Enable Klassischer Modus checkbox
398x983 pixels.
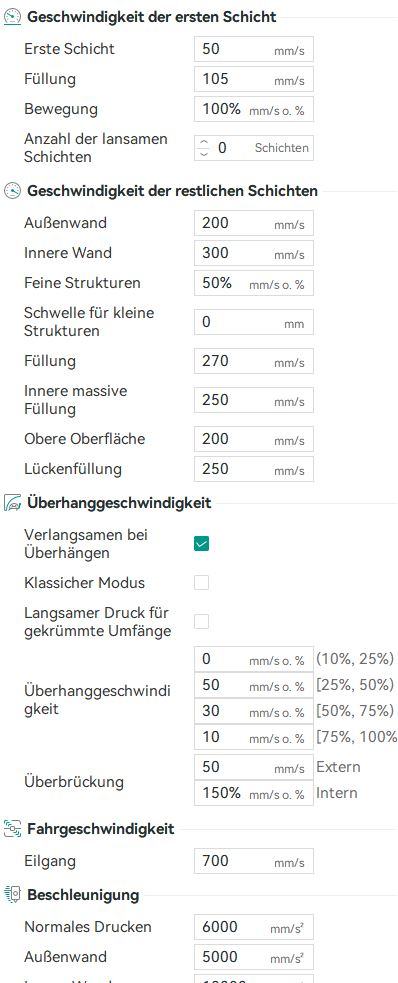click(x=201, y=582)
